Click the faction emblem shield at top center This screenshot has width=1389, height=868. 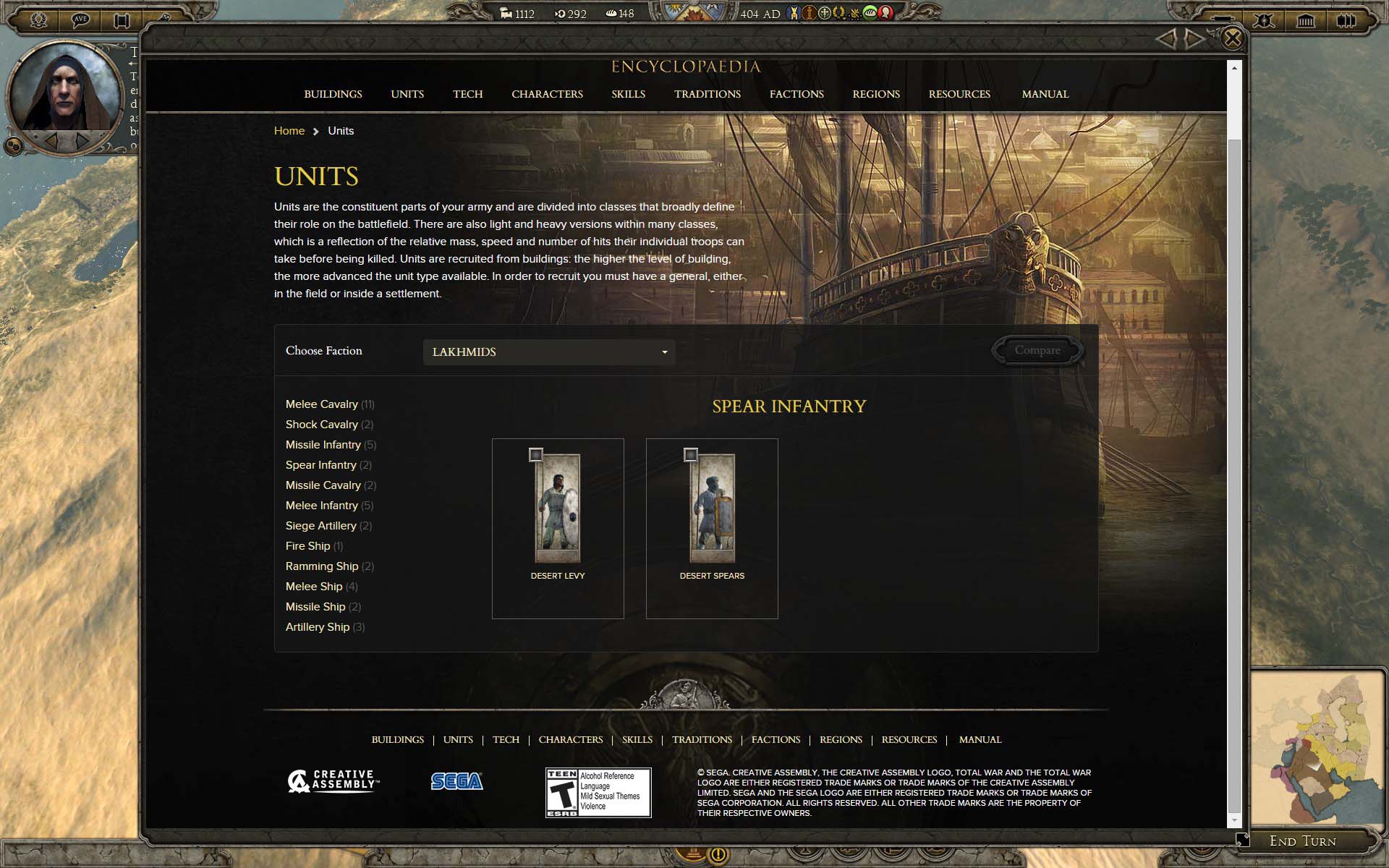pos(694,12)
